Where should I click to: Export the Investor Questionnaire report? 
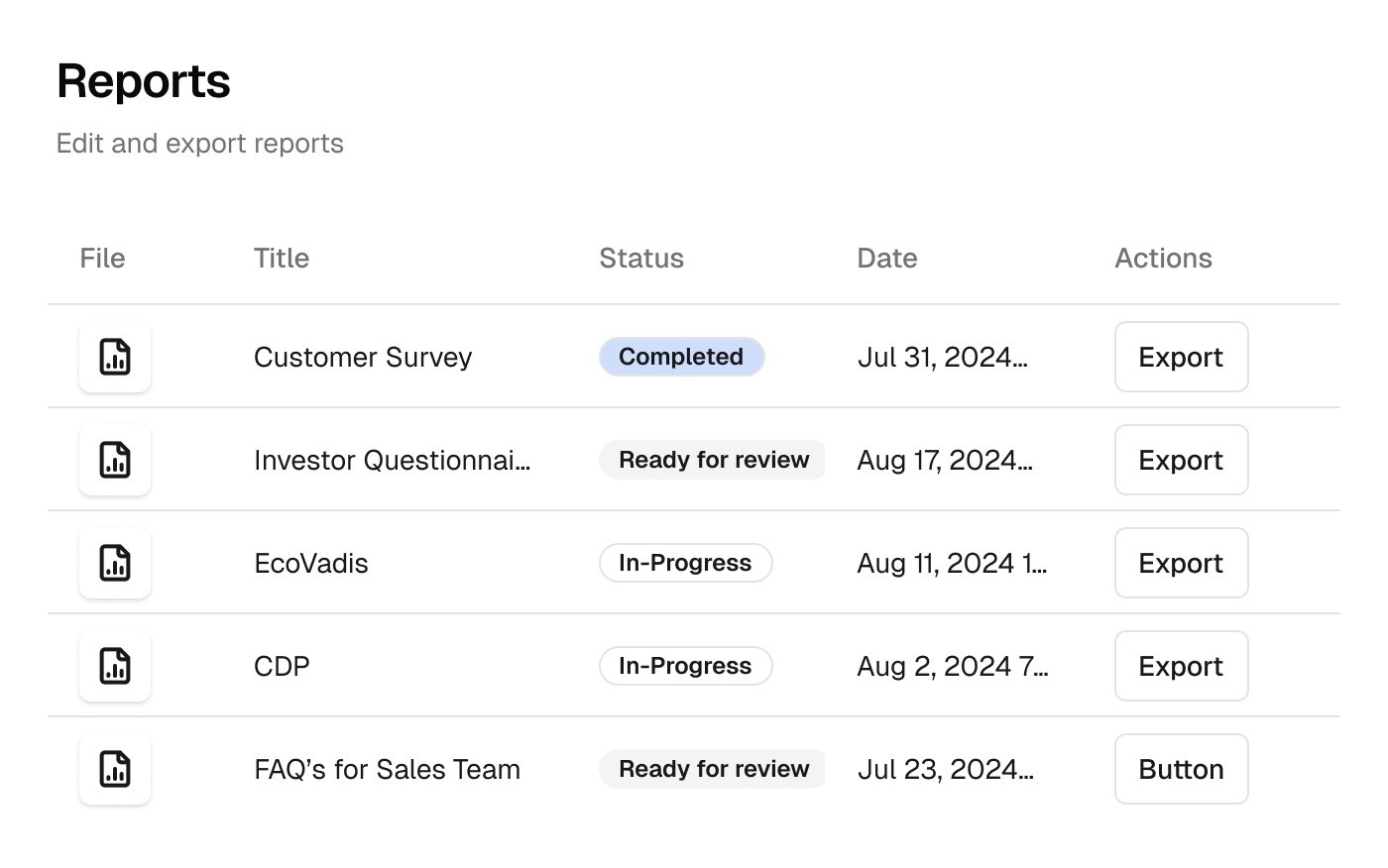(1180, 460)
